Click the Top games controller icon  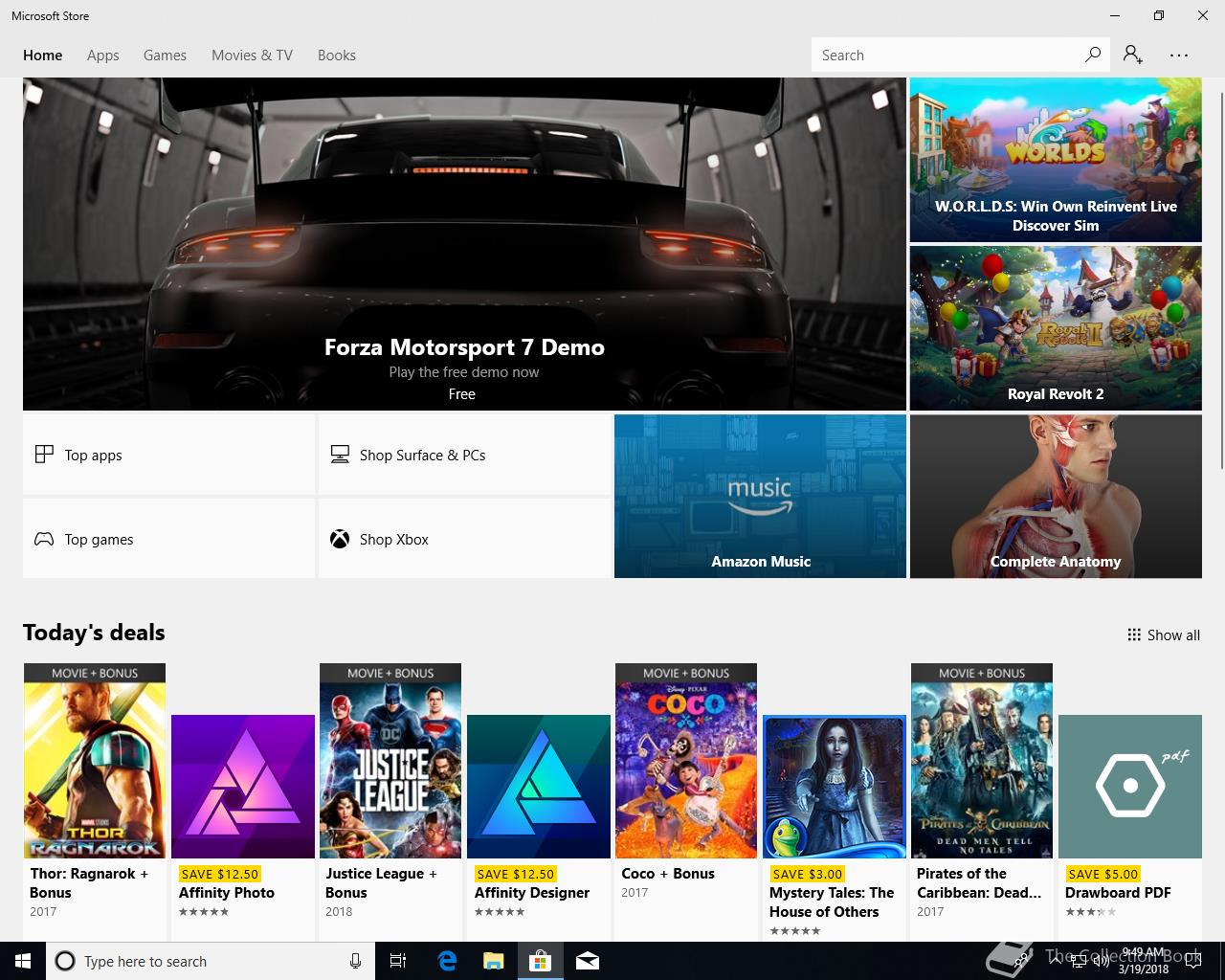[44, 539]
